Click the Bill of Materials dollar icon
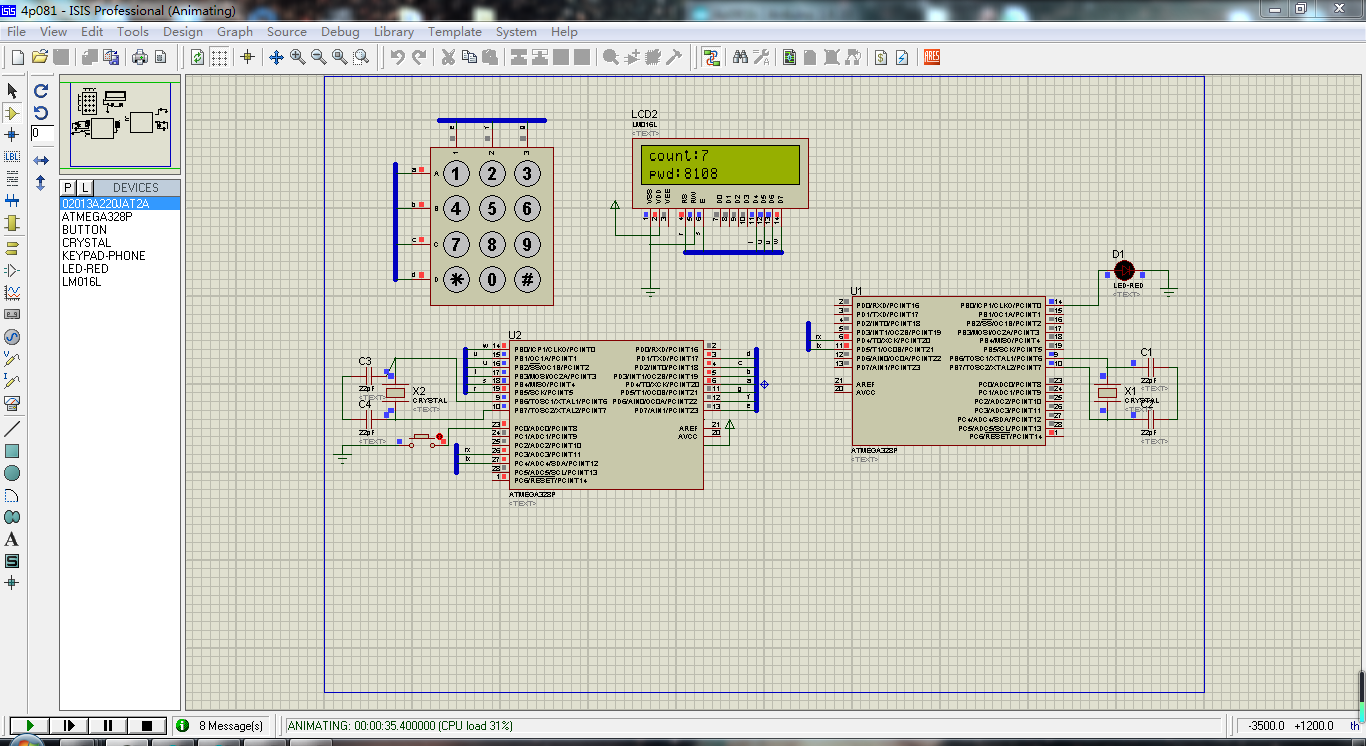The height and width of the screenshot is (746, 1366). pos(880,57)
